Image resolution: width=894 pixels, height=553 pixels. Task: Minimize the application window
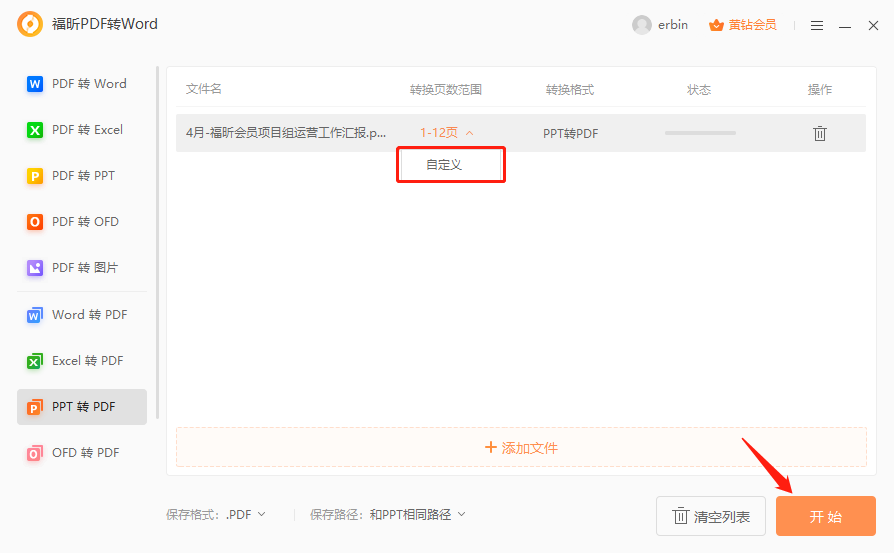click(x=845, y=26)
